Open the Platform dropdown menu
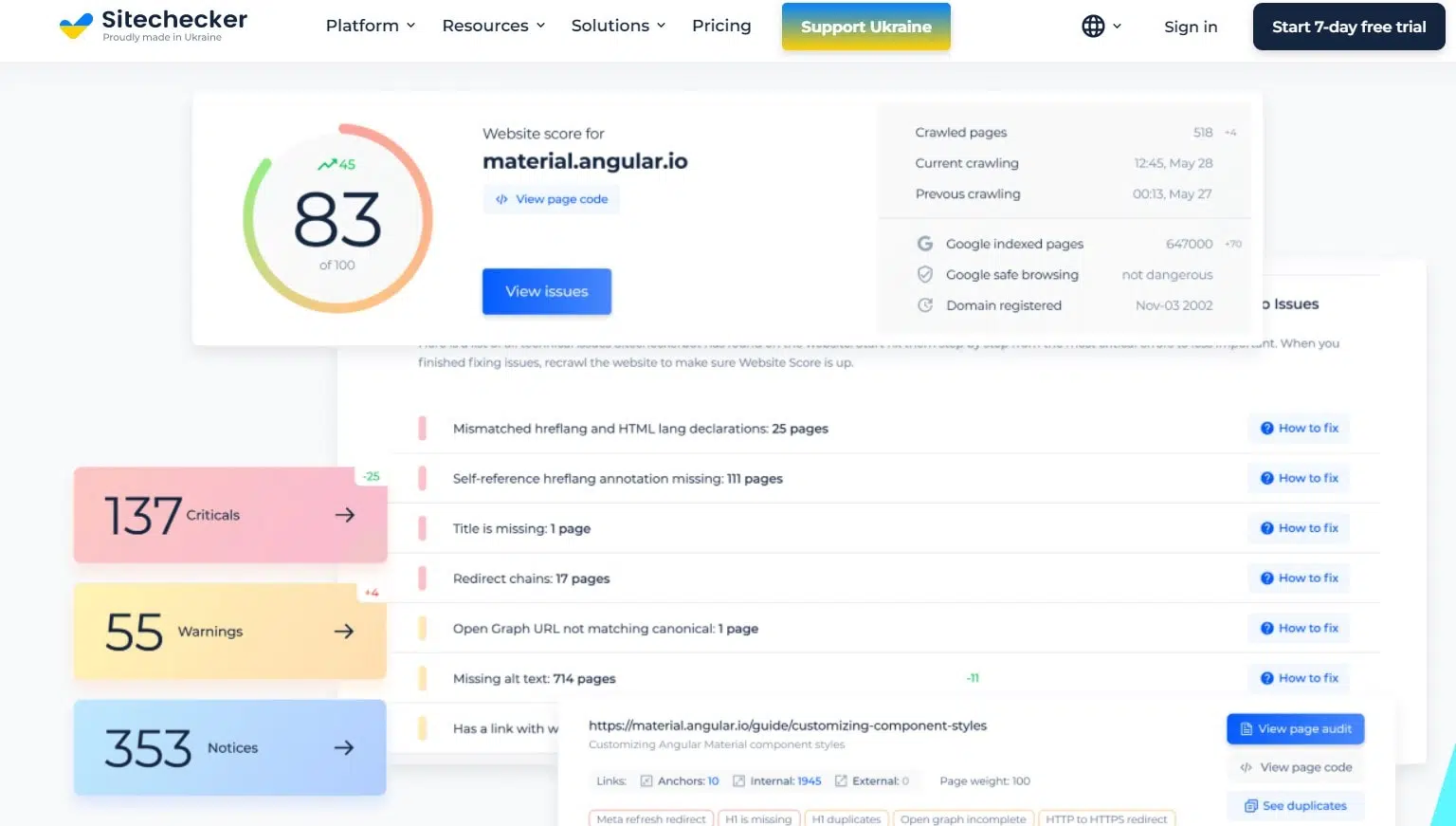Image resolution: width=1456 pixels, height=826 pixels. 371,26
